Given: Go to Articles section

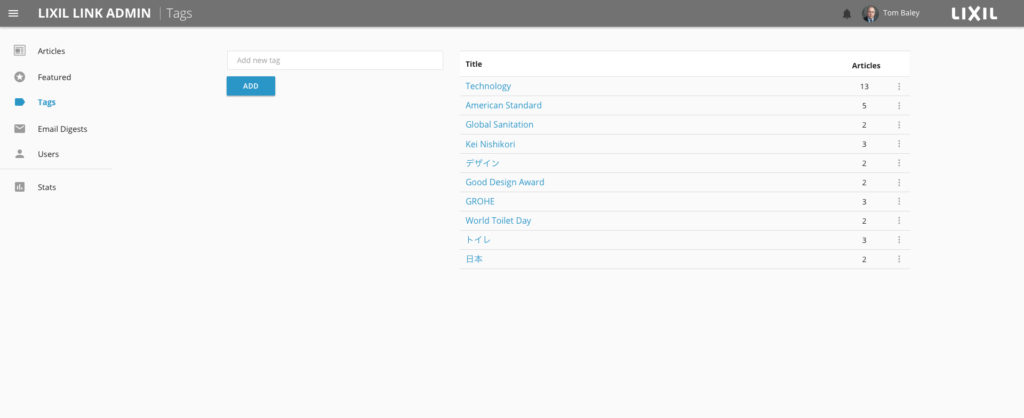Looking at the screenshot, I should point(51,51).
